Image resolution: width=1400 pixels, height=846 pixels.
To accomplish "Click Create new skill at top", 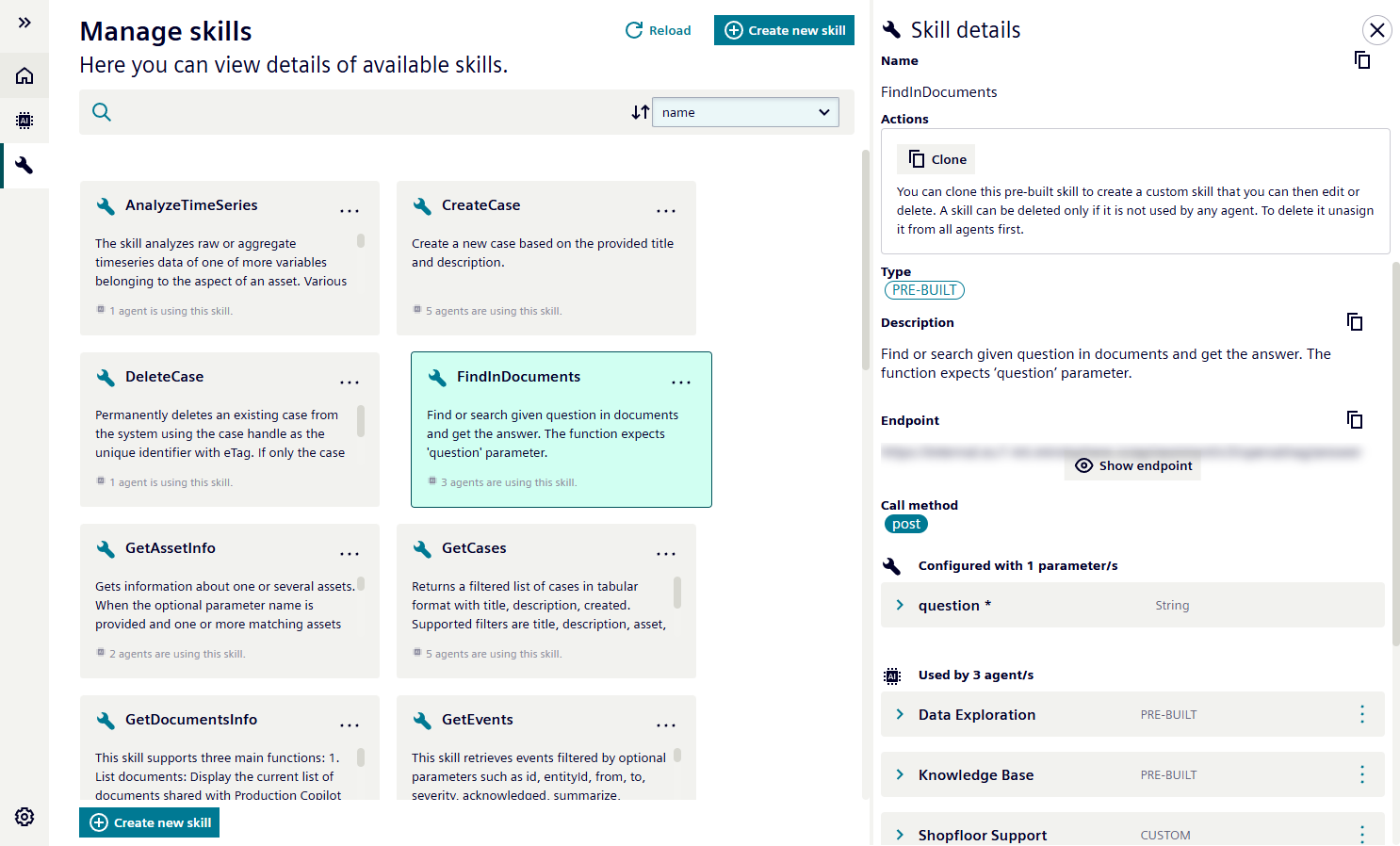I will pos(784,30).
